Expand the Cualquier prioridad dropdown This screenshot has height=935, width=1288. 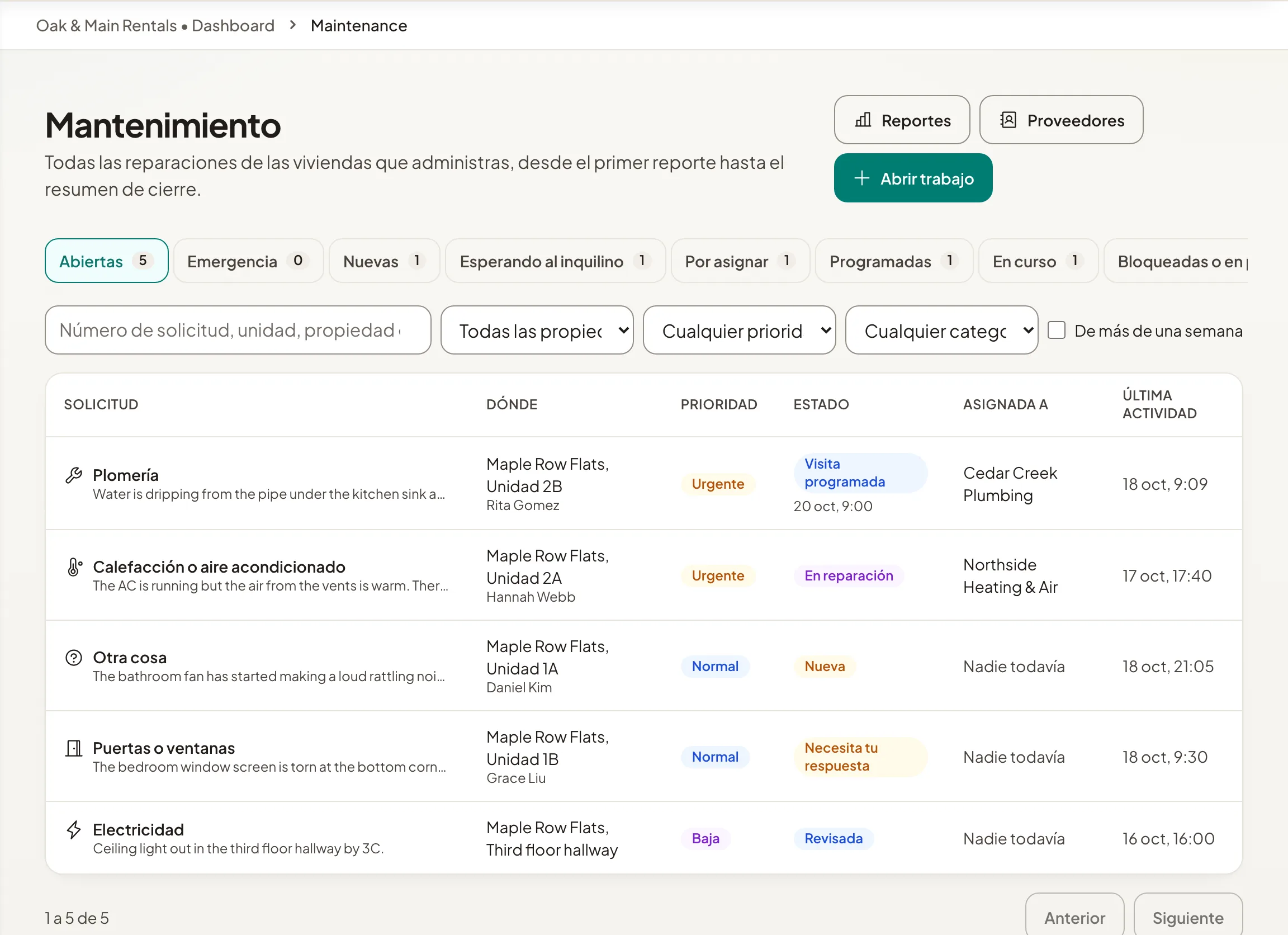click(739, 330)
